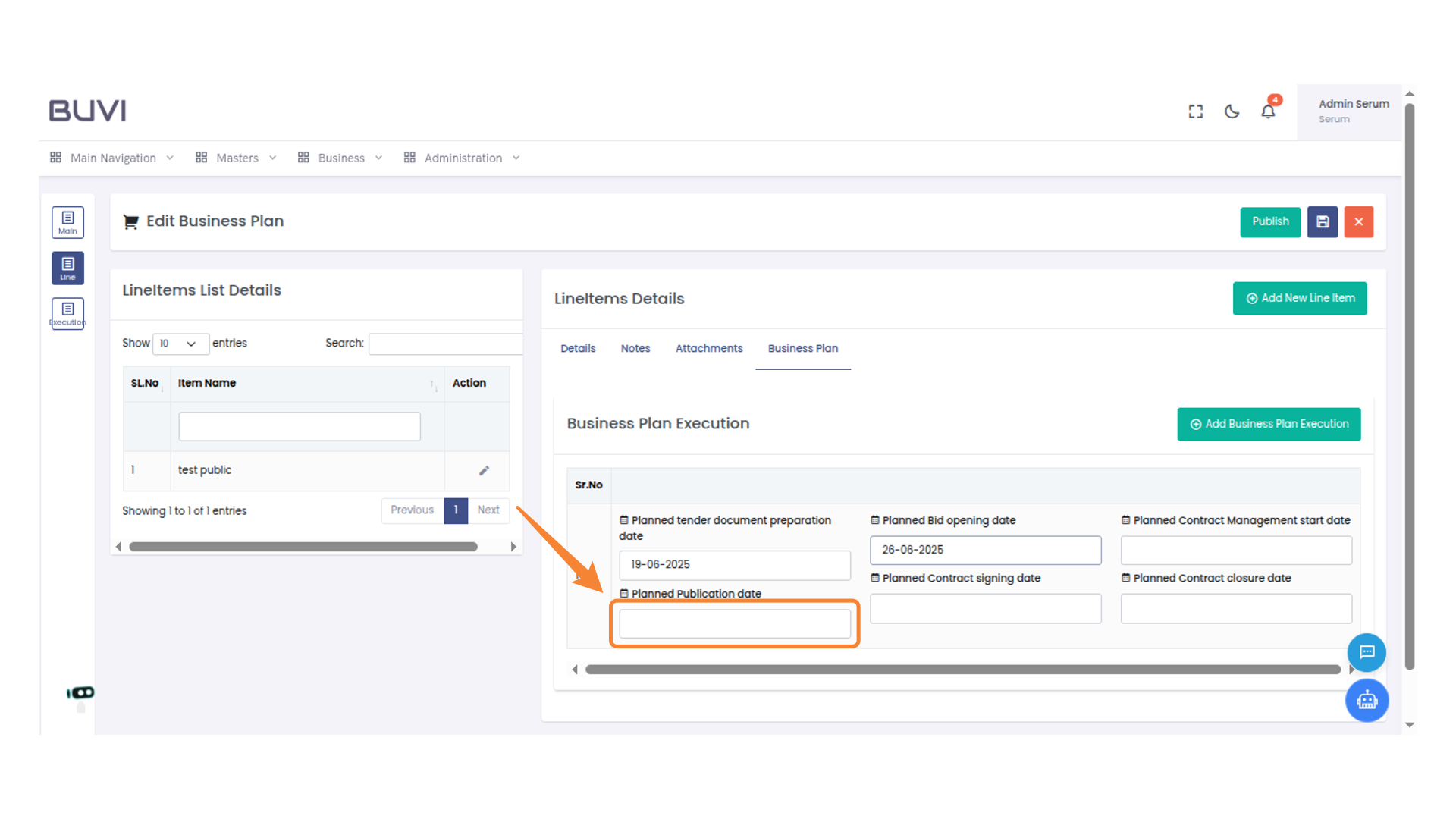Expand Main Navigation menu
Screen dimensions: 1456x819
[x=113, y=158]
